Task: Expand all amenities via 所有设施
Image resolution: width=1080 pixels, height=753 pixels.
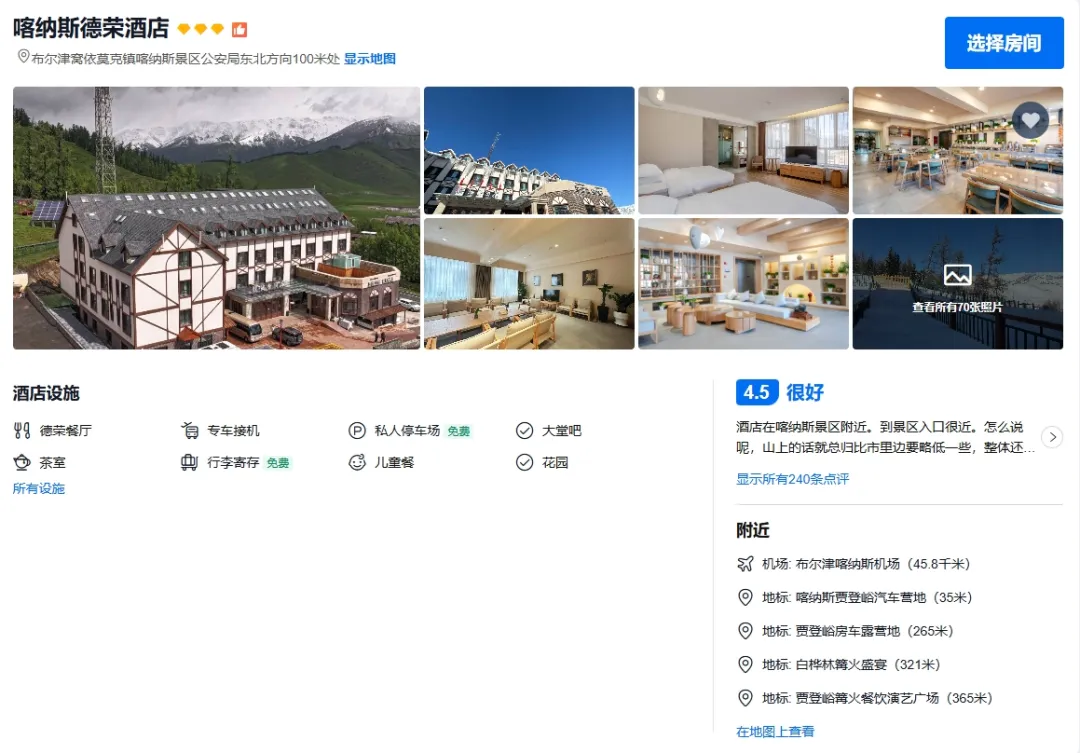Action: pyautogui.click(x=39, y=488)
